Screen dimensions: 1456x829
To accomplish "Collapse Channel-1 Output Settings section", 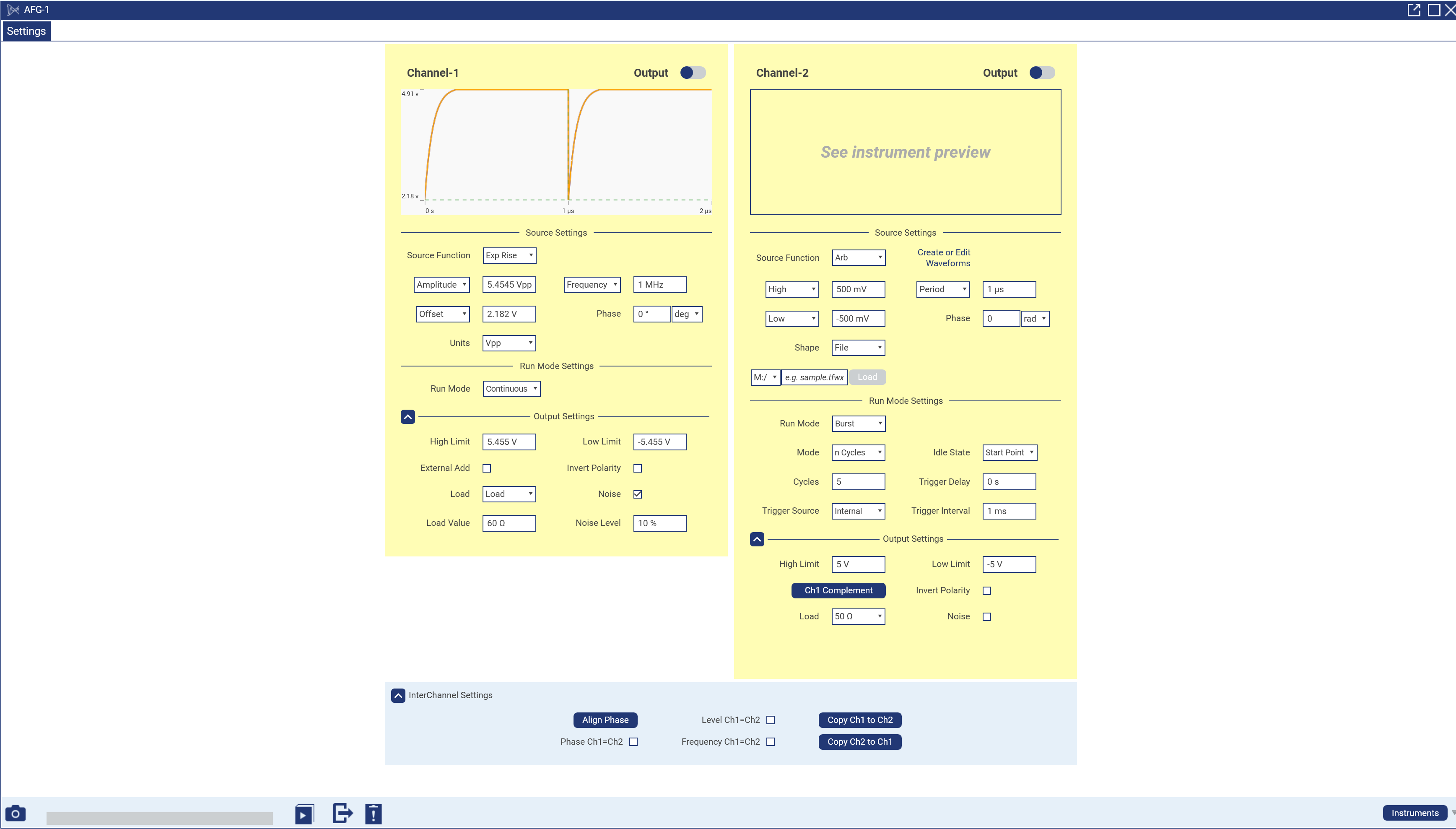I will 407,417.
